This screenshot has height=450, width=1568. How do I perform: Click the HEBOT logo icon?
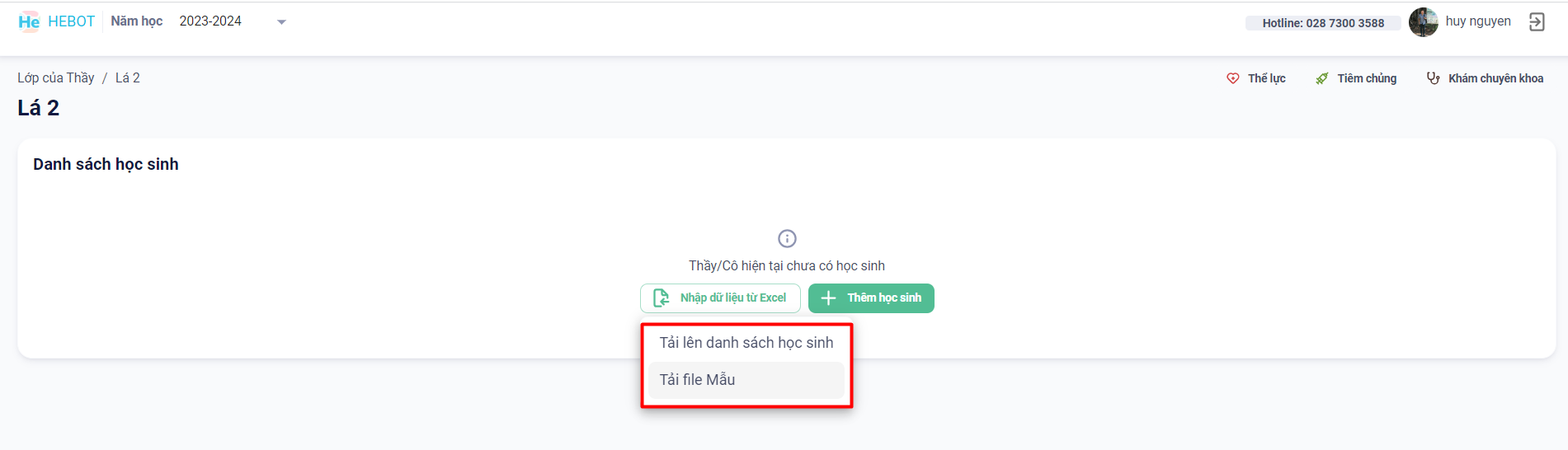(x=29, y=22)
